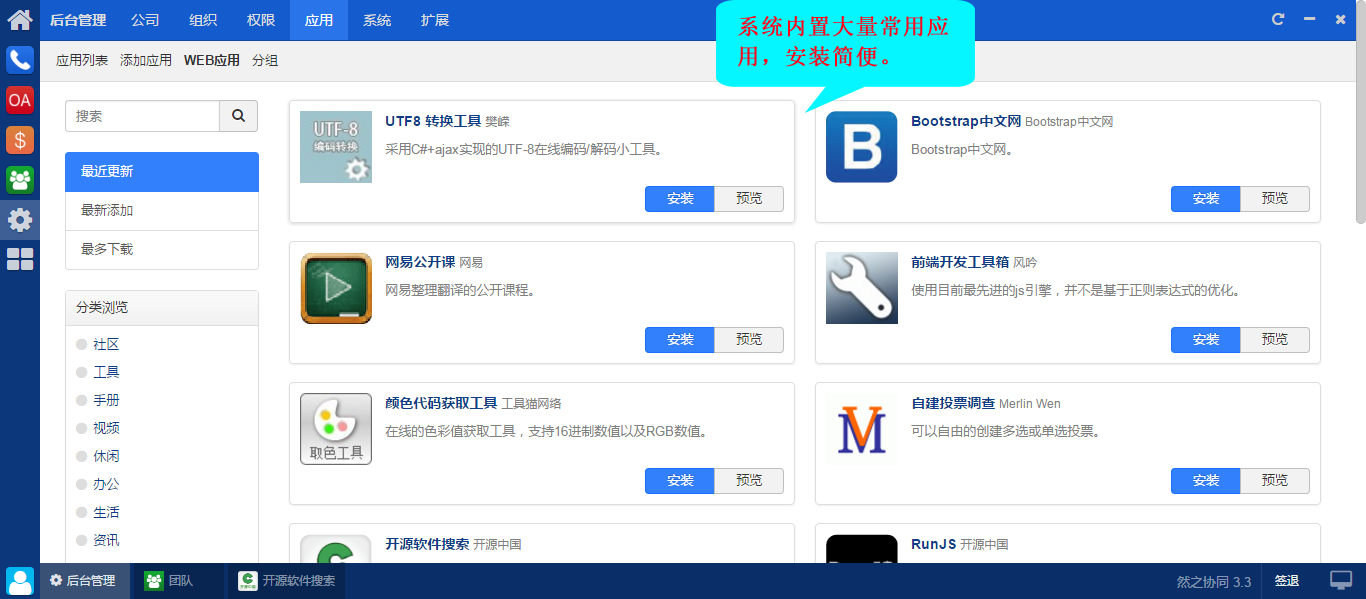Show desktop via monitor icon
Screen dimensions: 1366x599
[x=1341, y=581]
